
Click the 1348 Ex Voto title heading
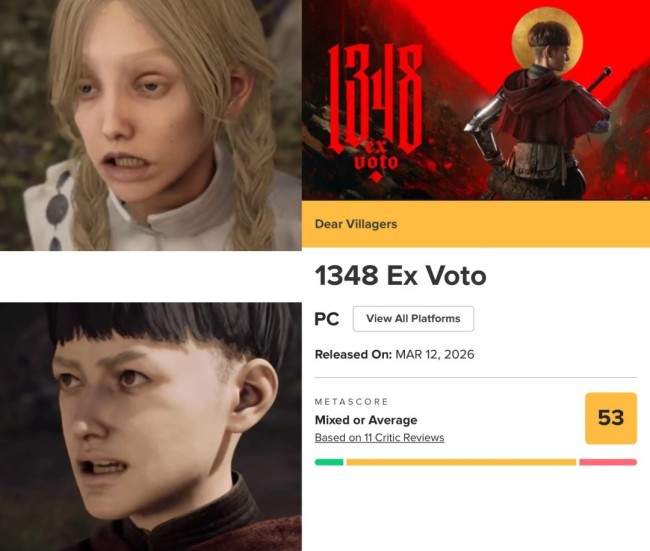(x=400, y=276)
